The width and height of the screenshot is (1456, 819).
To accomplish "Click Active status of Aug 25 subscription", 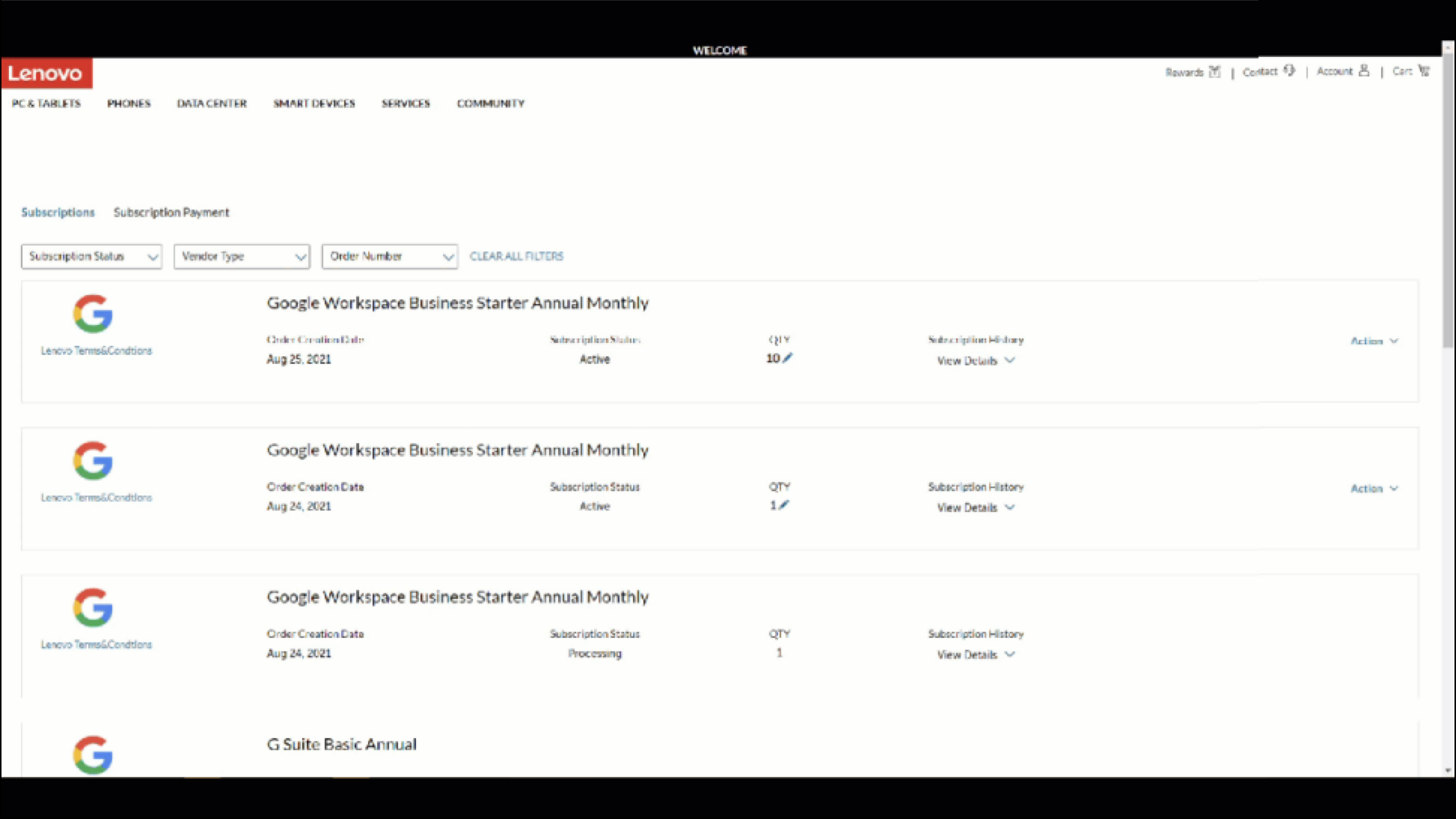I will click(595, 359).
